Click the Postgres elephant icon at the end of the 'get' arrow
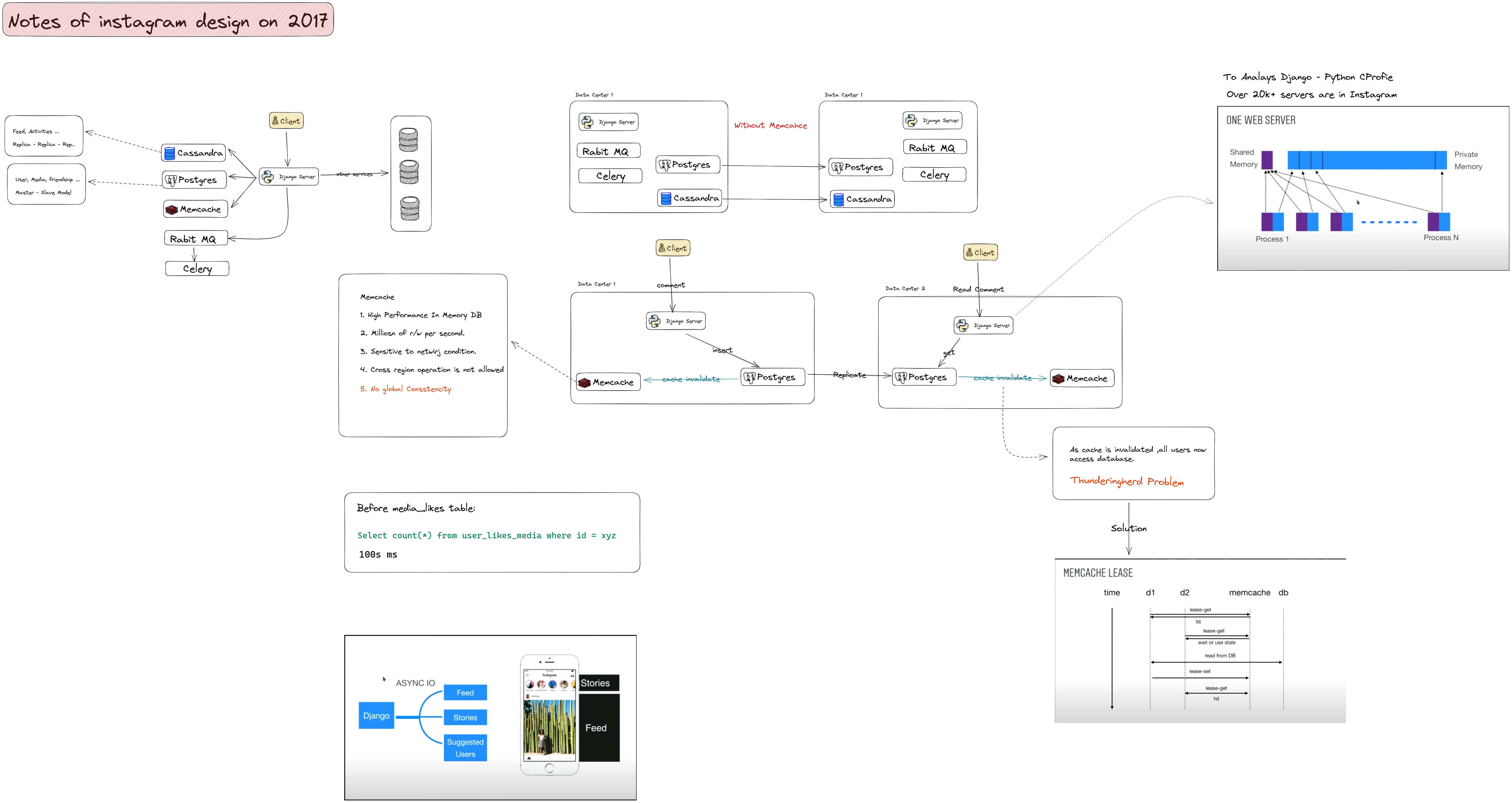 tap(901, 378)
